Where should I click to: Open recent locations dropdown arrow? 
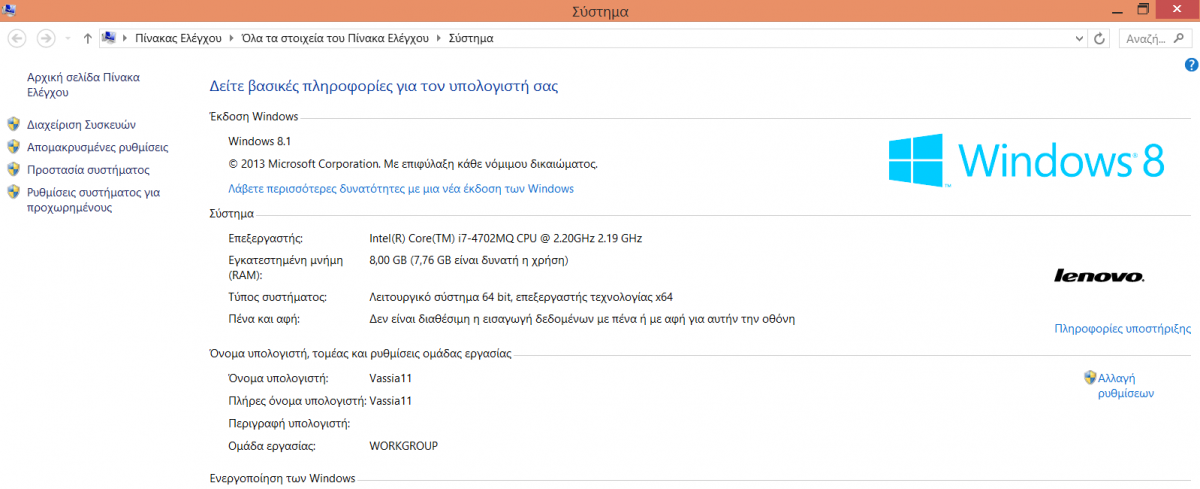click(67, 39)
